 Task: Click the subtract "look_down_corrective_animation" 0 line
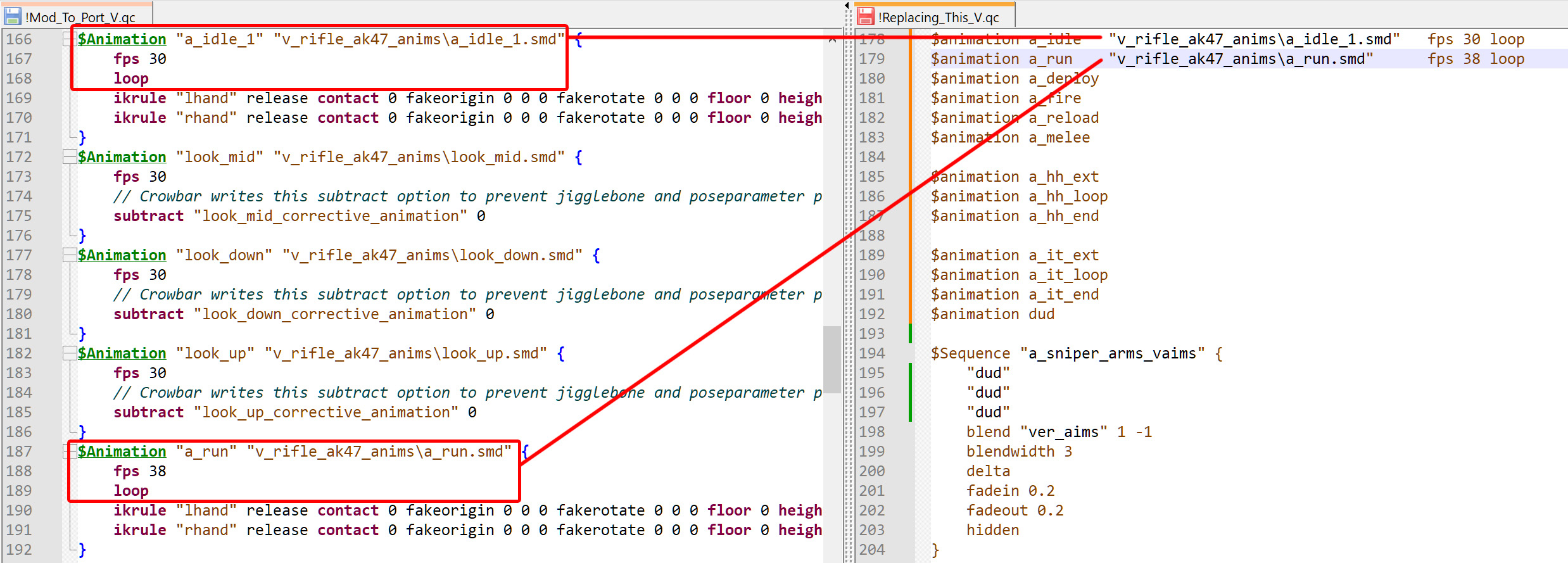coord(304,314)
